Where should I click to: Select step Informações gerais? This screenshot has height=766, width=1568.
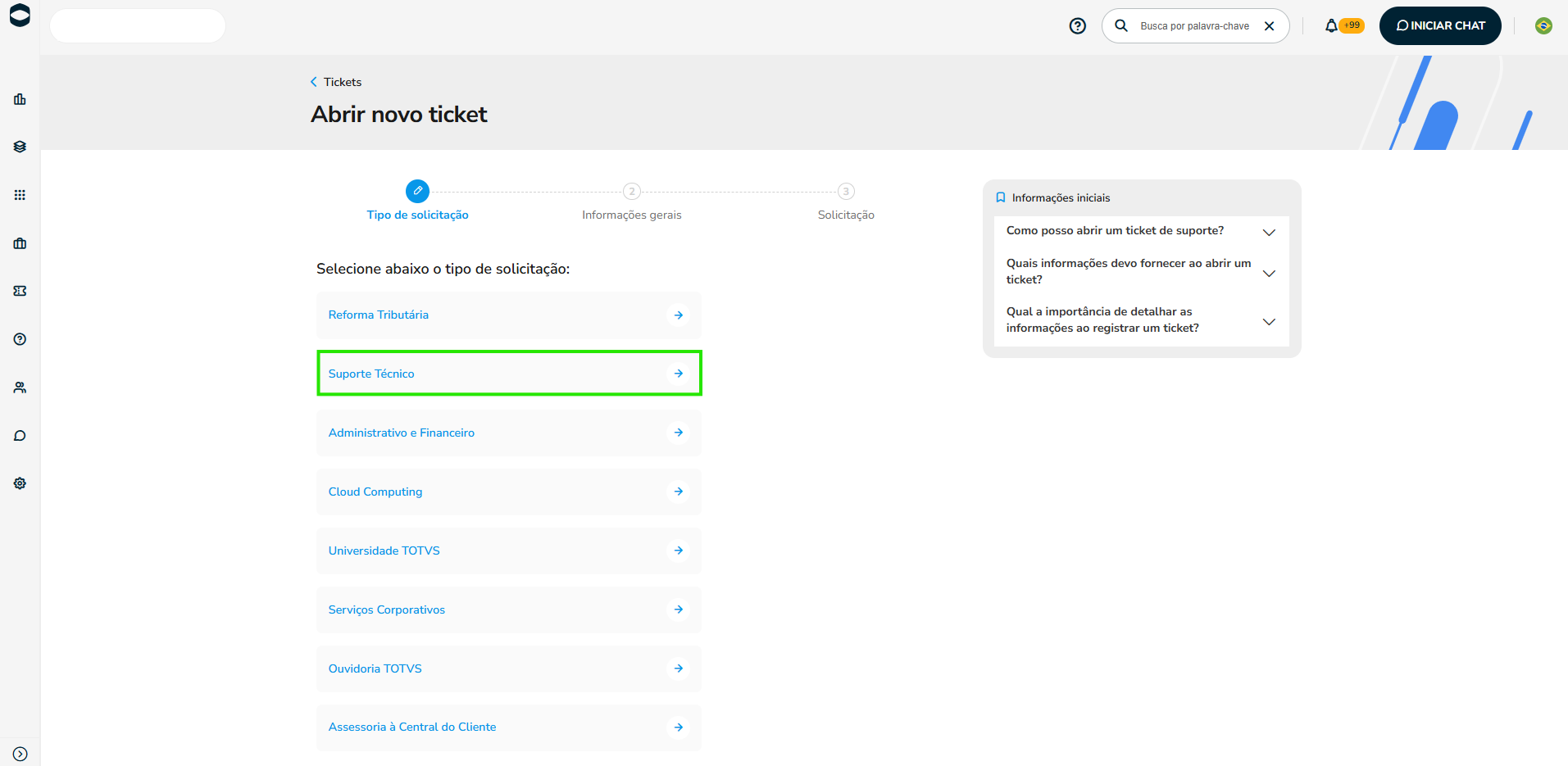coord(632,202)
